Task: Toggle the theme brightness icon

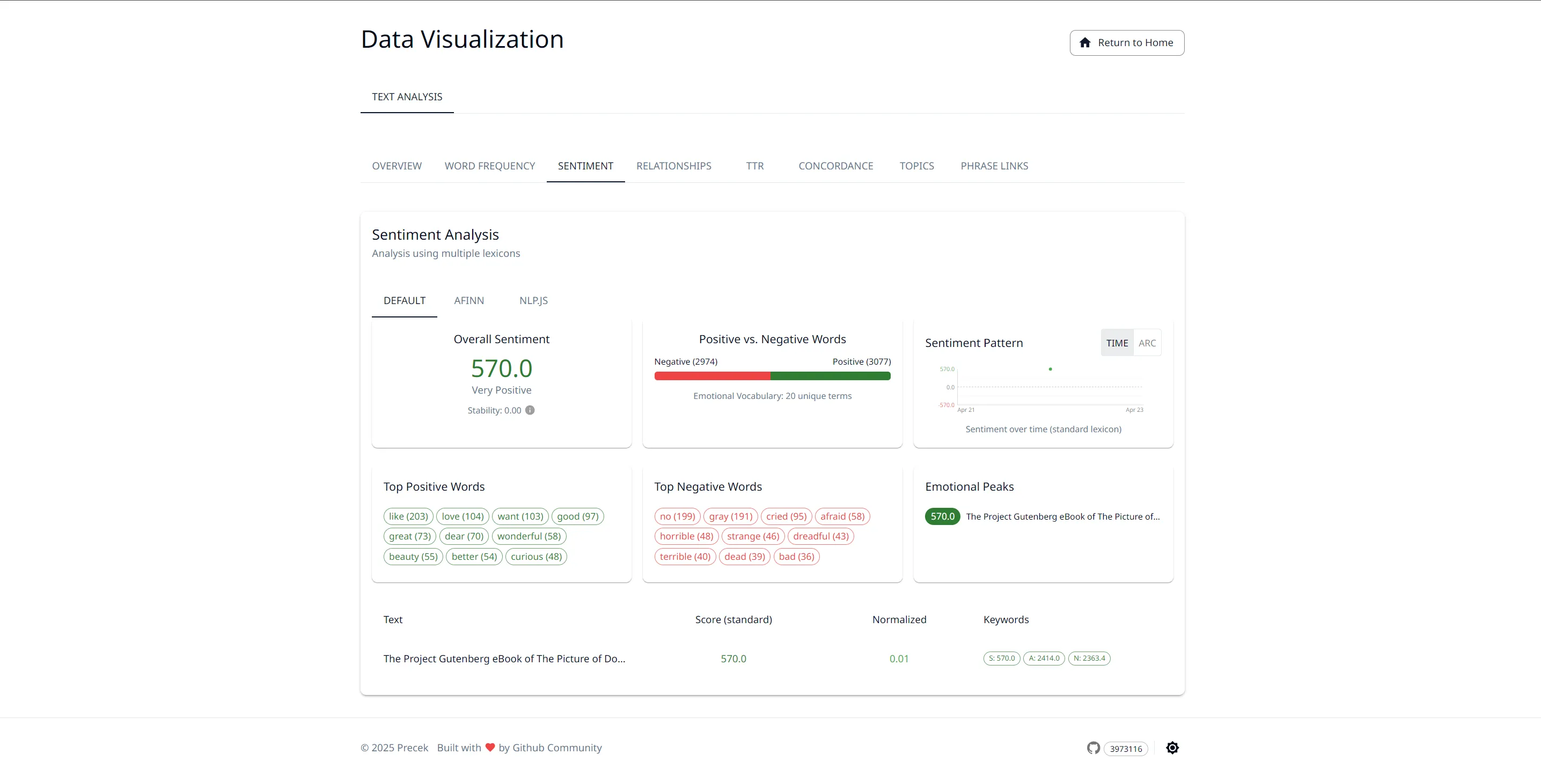Action: tap(1172, 748)
